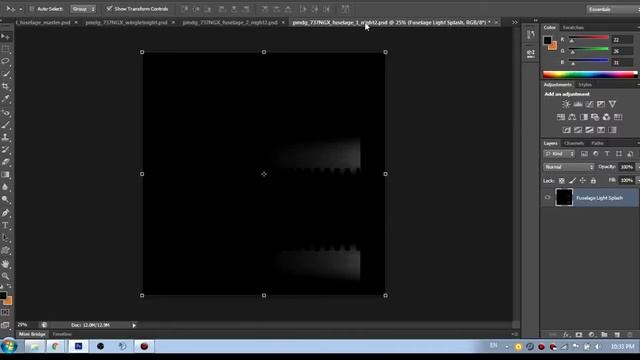
Task: Select the Quick Selection tool
Action: (x=5, y=74)
